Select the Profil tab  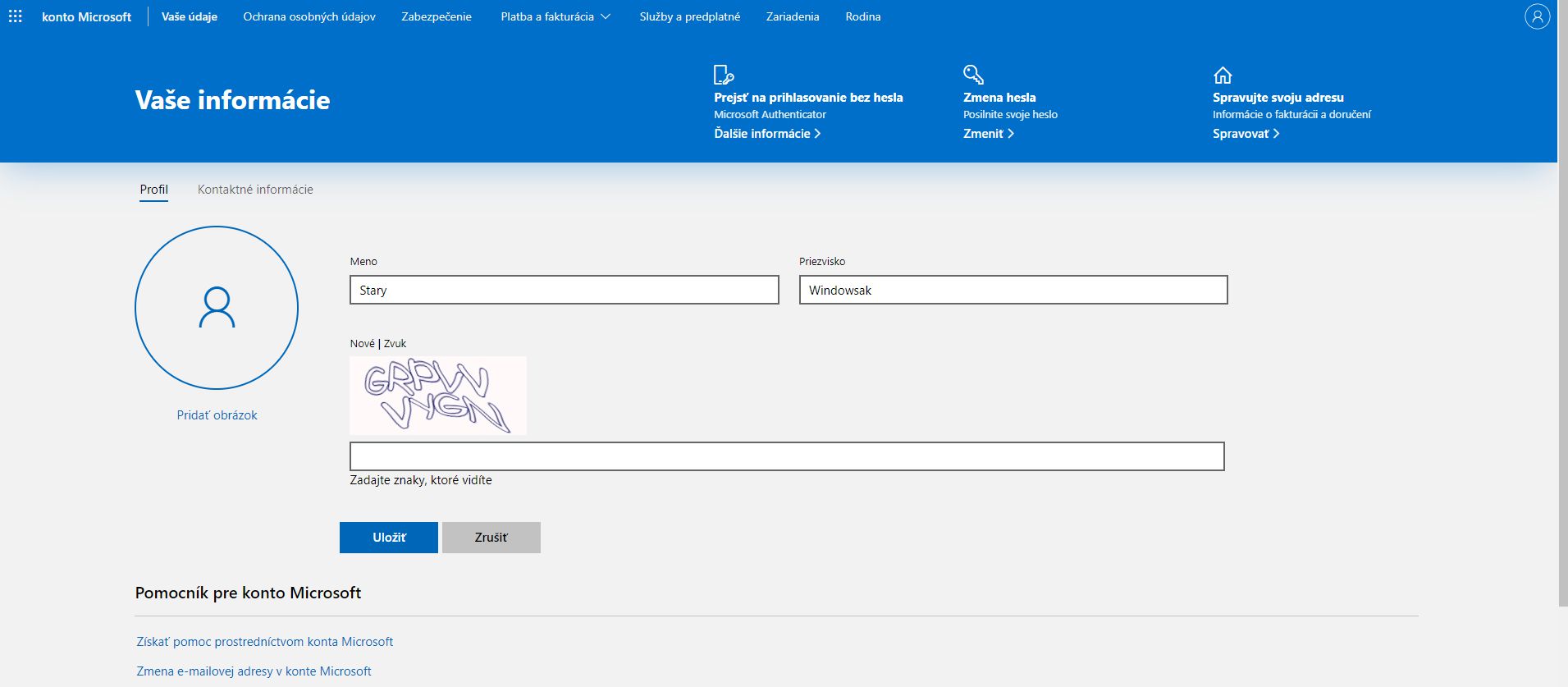[153, 190]
